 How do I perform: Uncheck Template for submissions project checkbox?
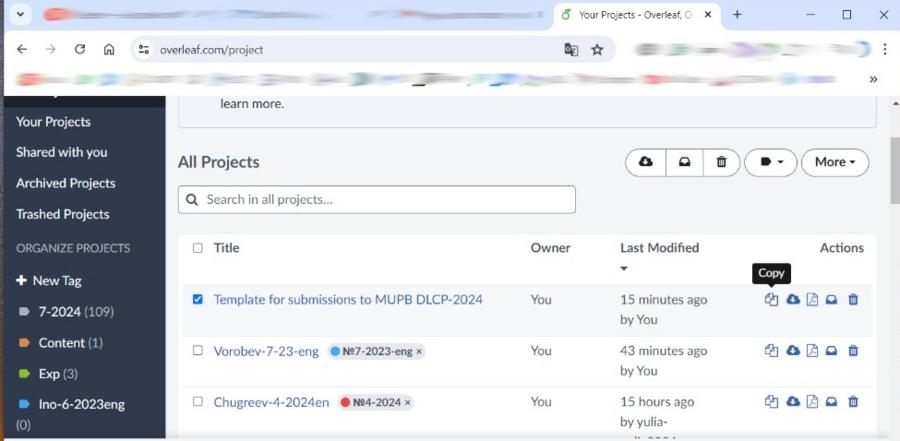point(197,299)
